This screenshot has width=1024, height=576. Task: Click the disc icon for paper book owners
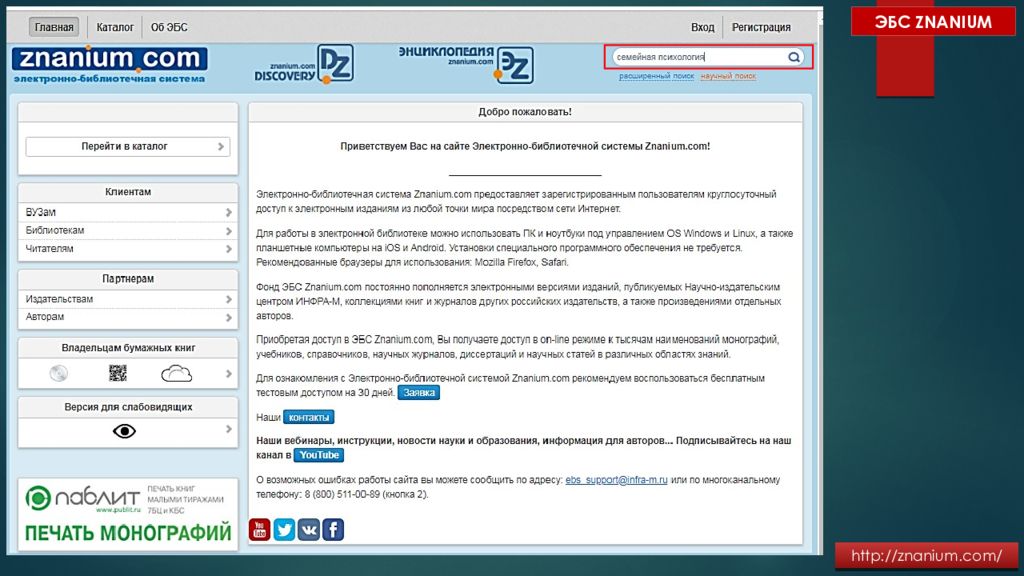click(59, 373)
